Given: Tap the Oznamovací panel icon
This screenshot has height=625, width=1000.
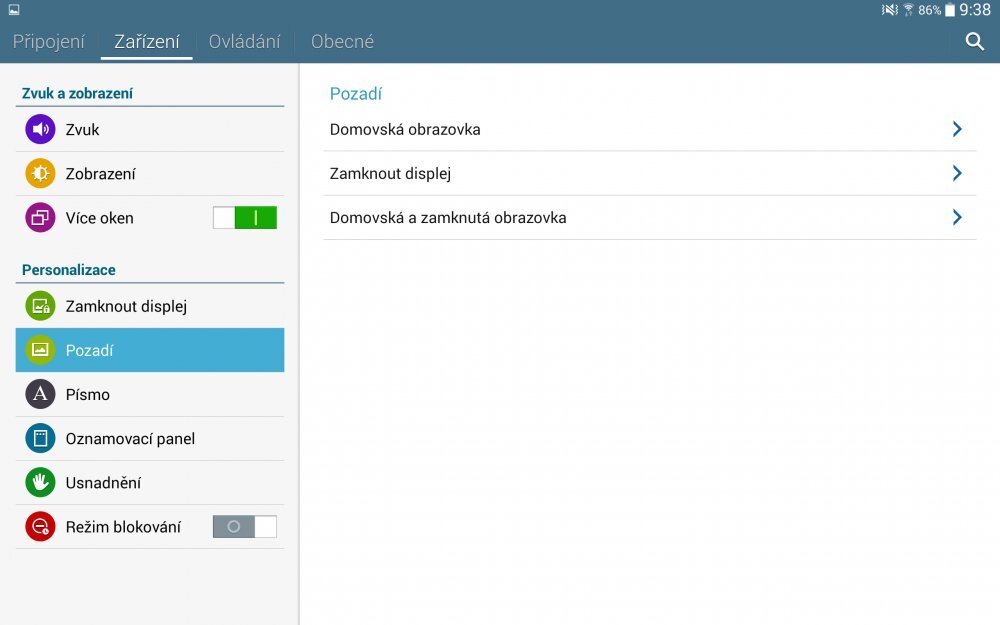Looking at the screenshot, I should pyautogui.click(x=40, y=438).
